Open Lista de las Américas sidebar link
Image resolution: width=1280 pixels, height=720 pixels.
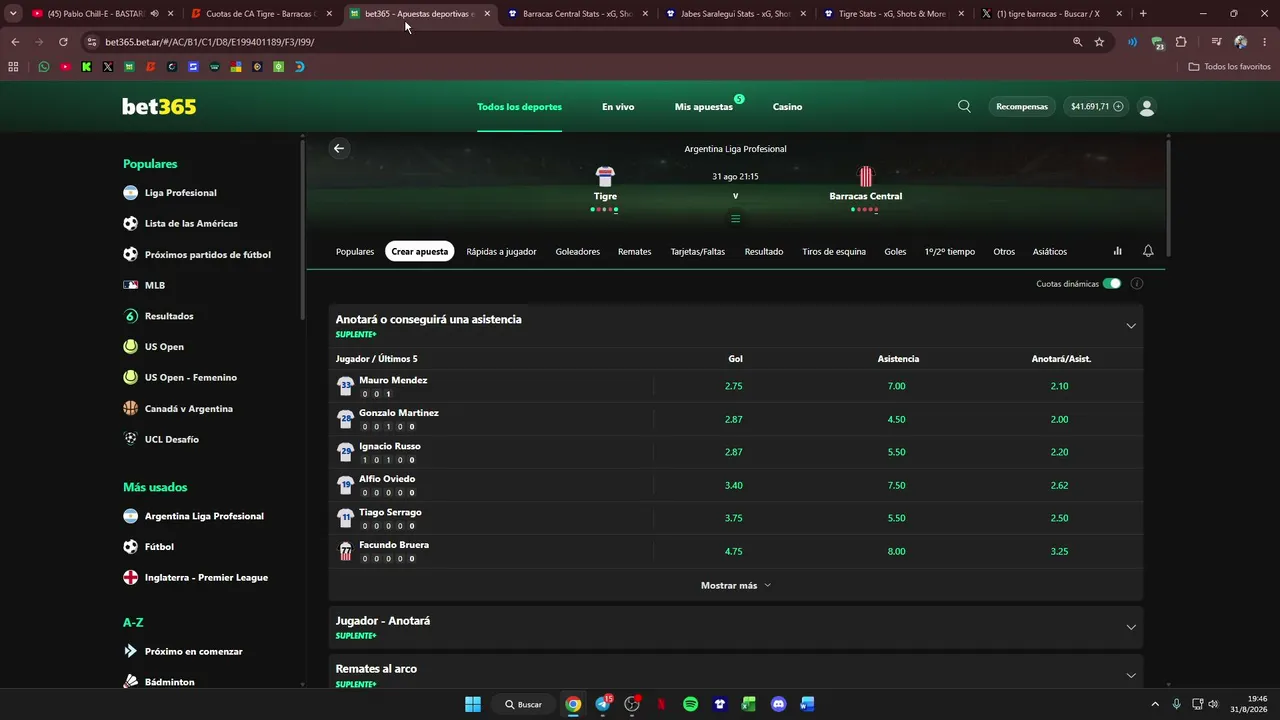coord(191,224)
